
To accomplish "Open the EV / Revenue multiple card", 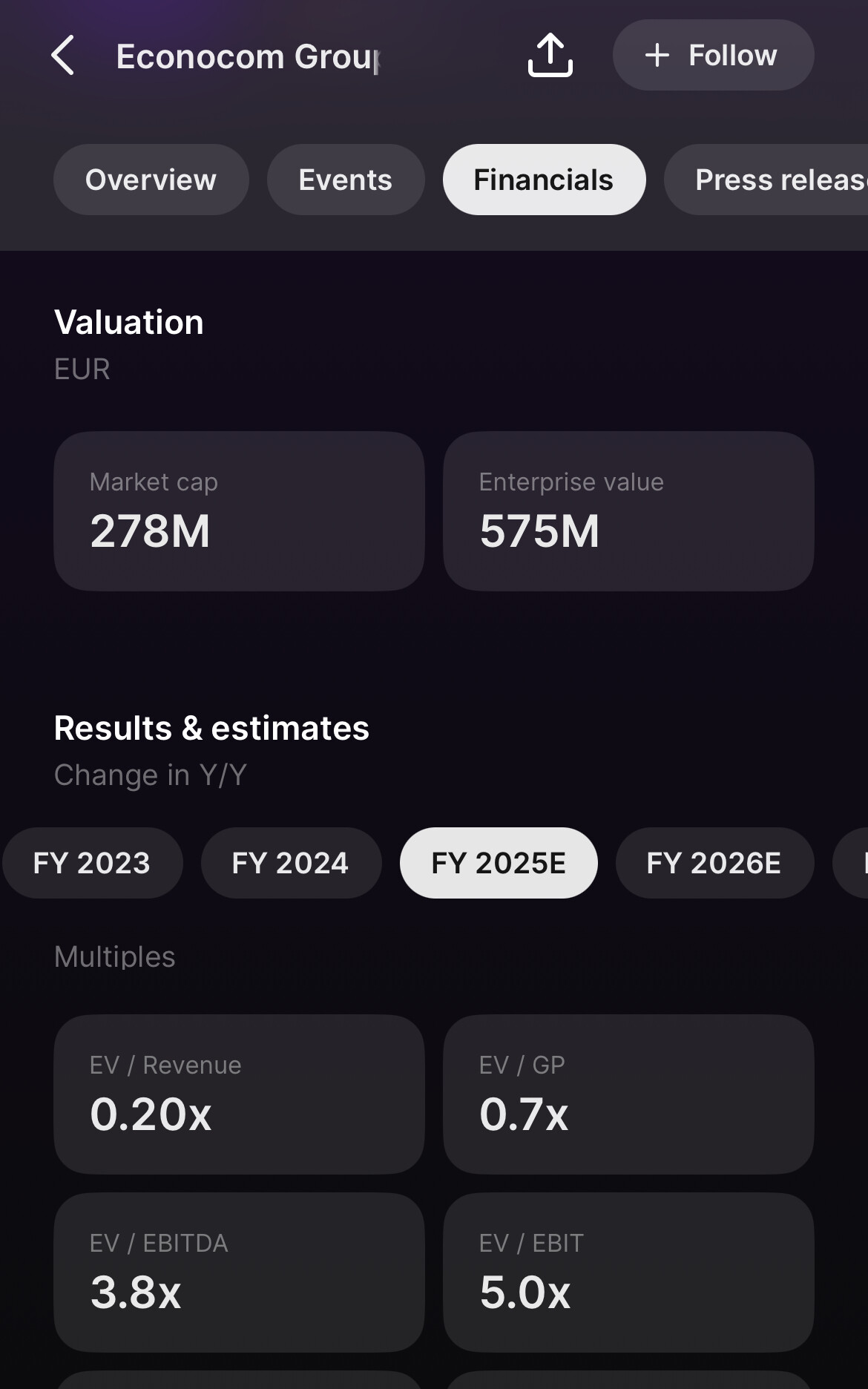I will [x=239, y=1094].
